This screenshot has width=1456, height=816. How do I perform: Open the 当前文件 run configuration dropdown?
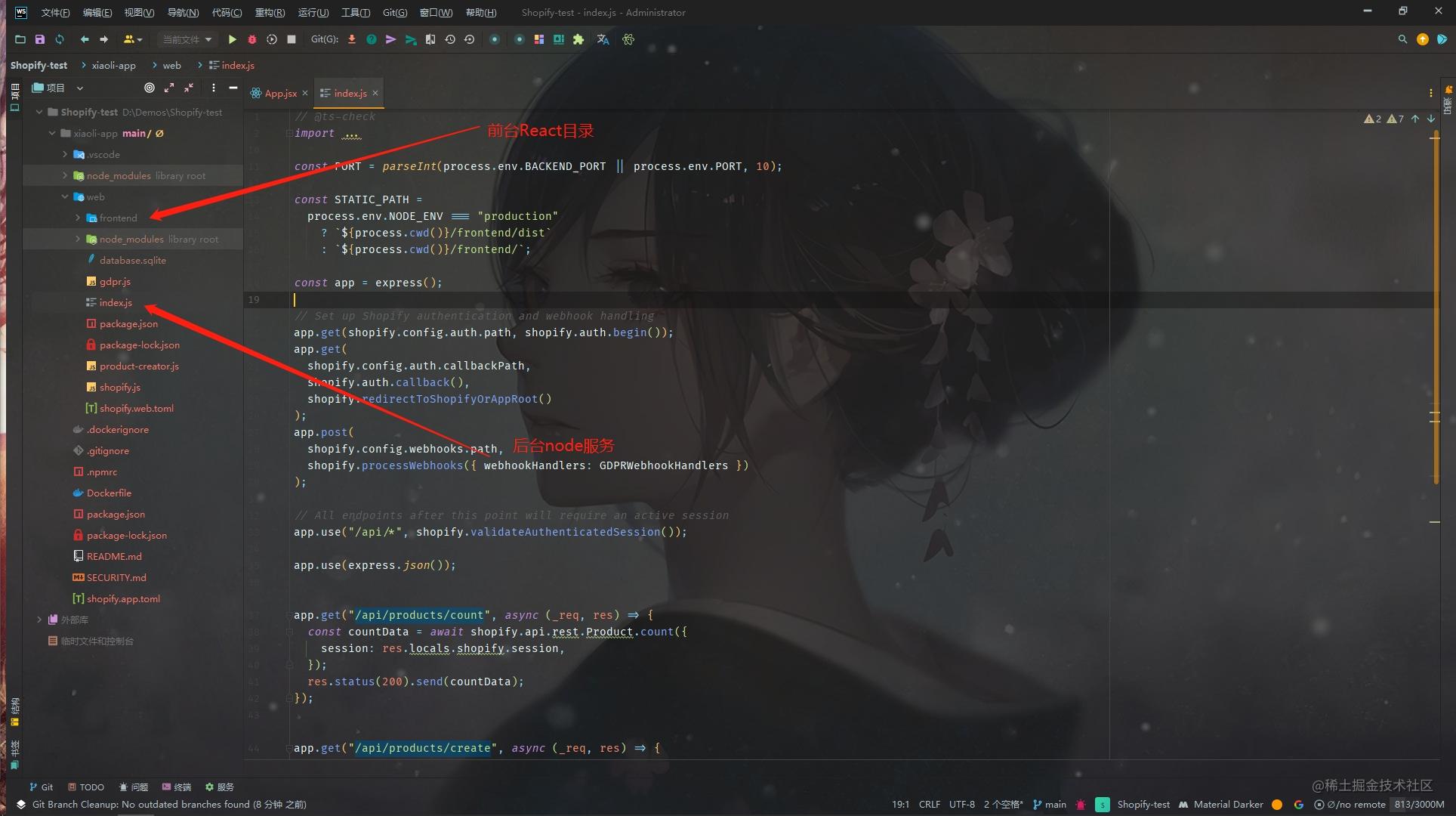coord(187,39)
